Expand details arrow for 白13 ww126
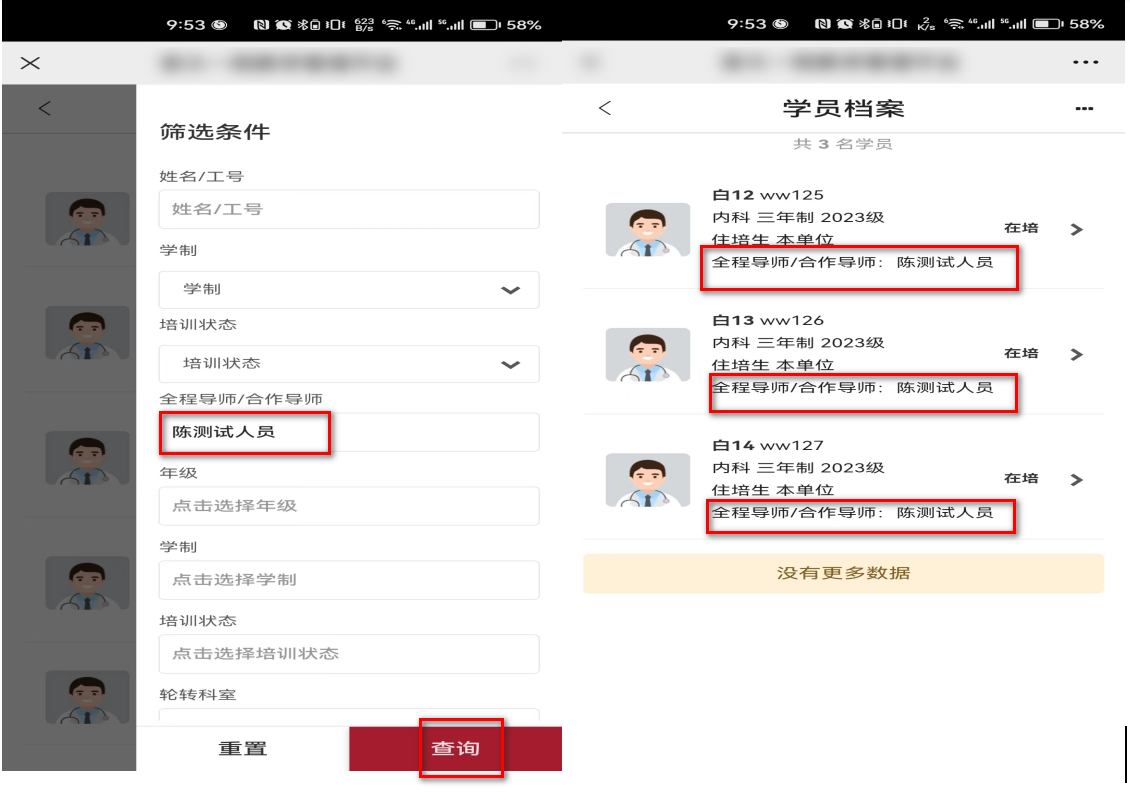The width and height of the screenshot is (1130, 801). 1077,355
